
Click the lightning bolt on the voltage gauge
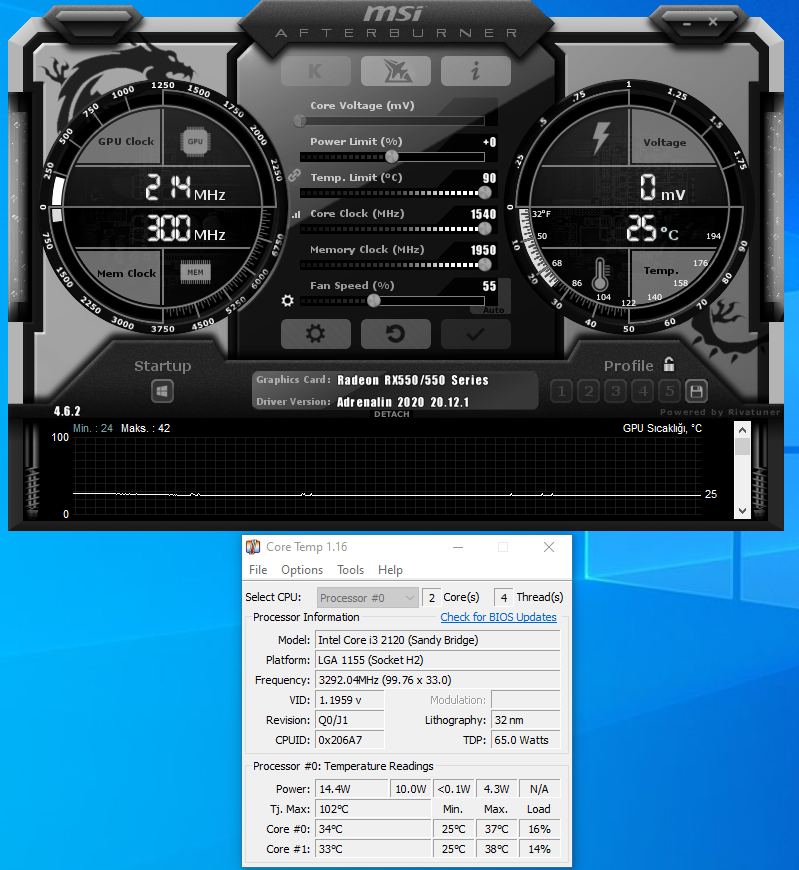point(601,137)
